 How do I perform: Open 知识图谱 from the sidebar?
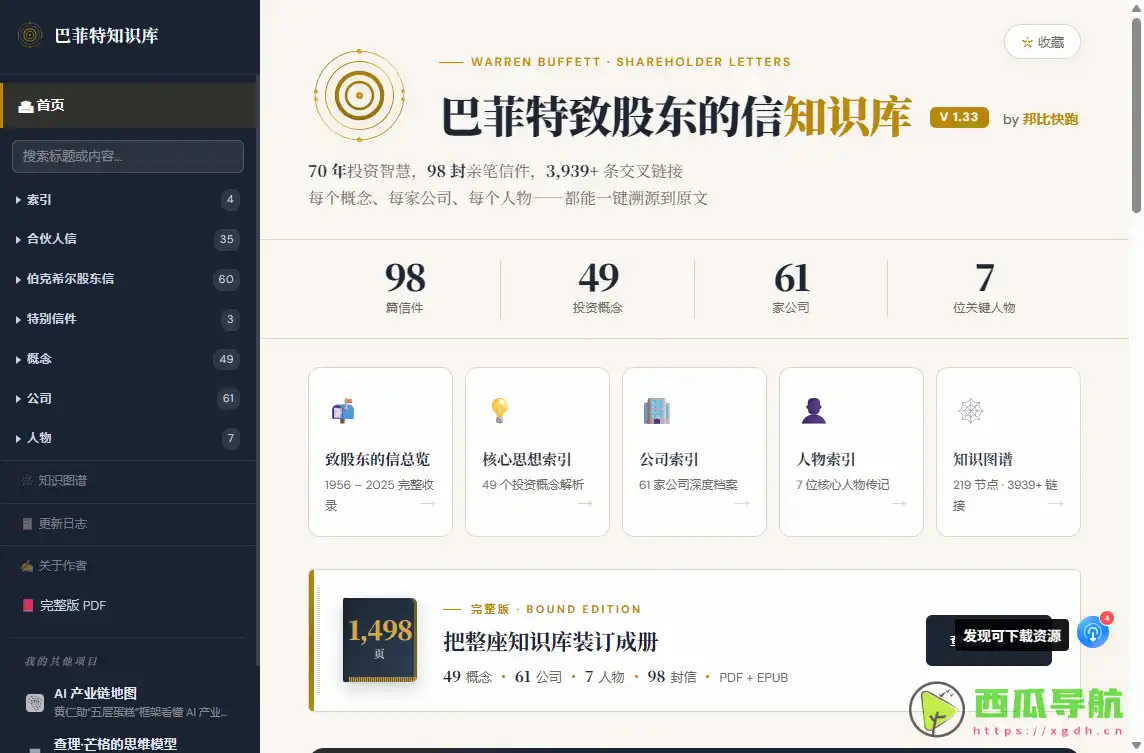pyautogui.click(x=128, y=481)
